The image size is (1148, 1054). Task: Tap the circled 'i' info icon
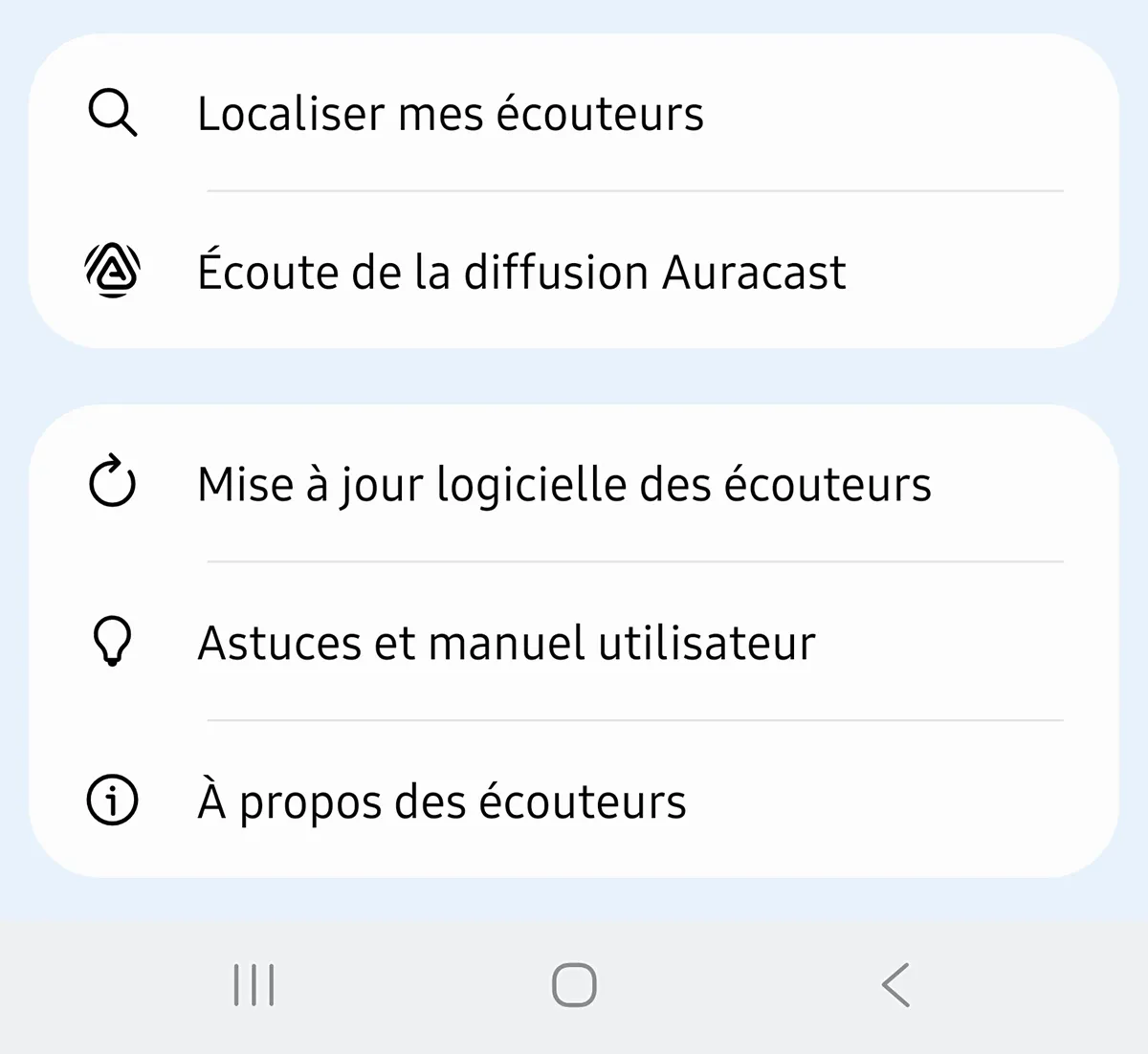[x=112, y=800]
